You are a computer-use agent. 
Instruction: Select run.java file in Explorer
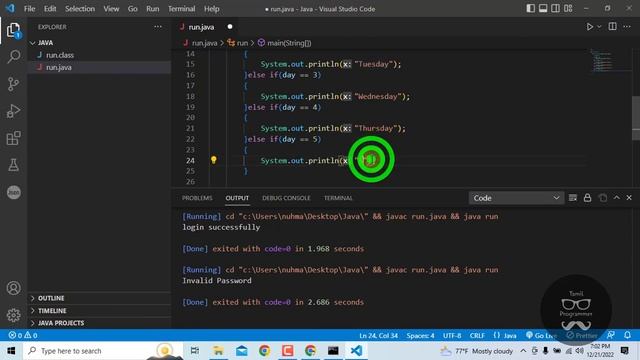[59, 67]
